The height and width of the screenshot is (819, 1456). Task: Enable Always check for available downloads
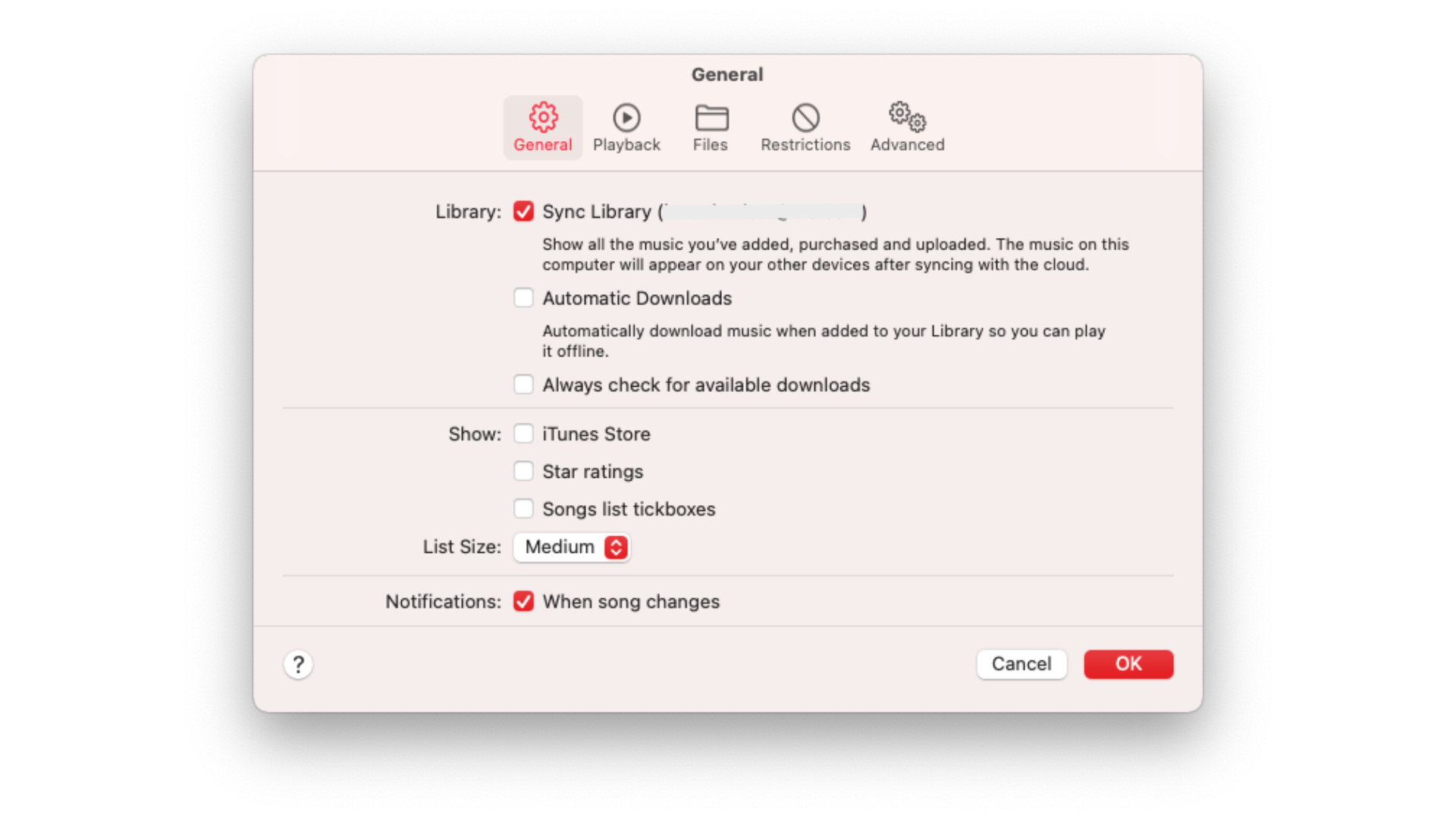523,384
